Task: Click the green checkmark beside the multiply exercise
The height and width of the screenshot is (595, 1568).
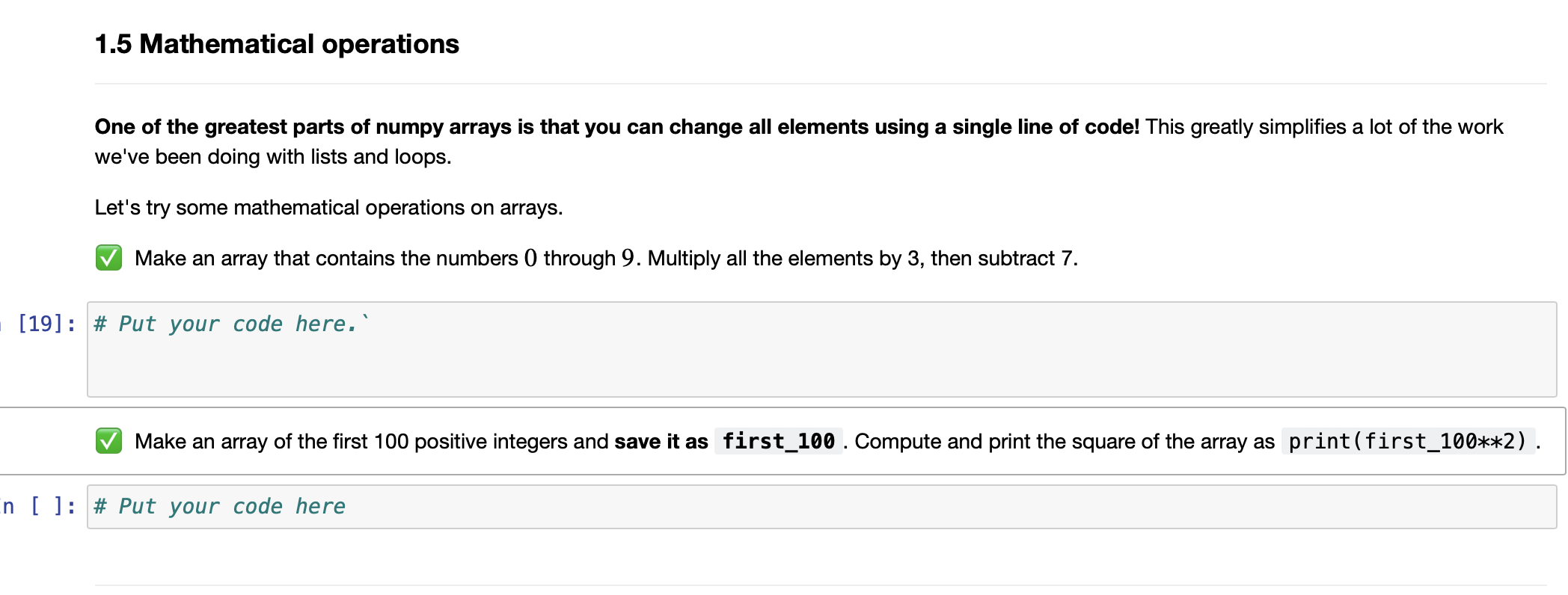Action: (109, 259)
